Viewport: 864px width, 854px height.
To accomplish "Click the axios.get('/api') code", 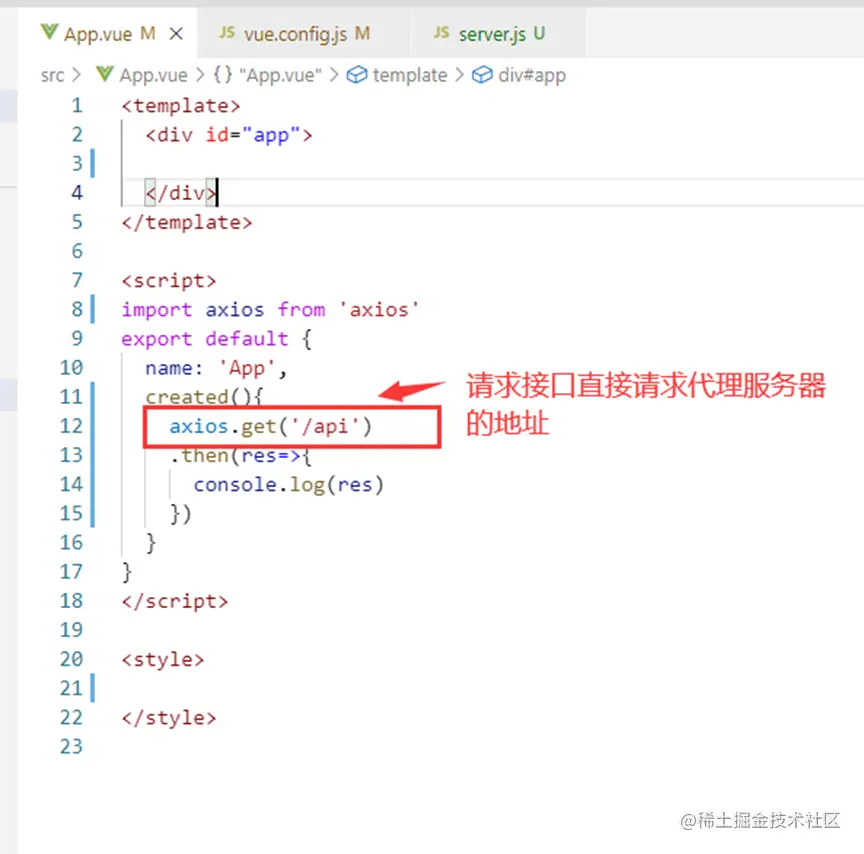I will click(271, 426).
